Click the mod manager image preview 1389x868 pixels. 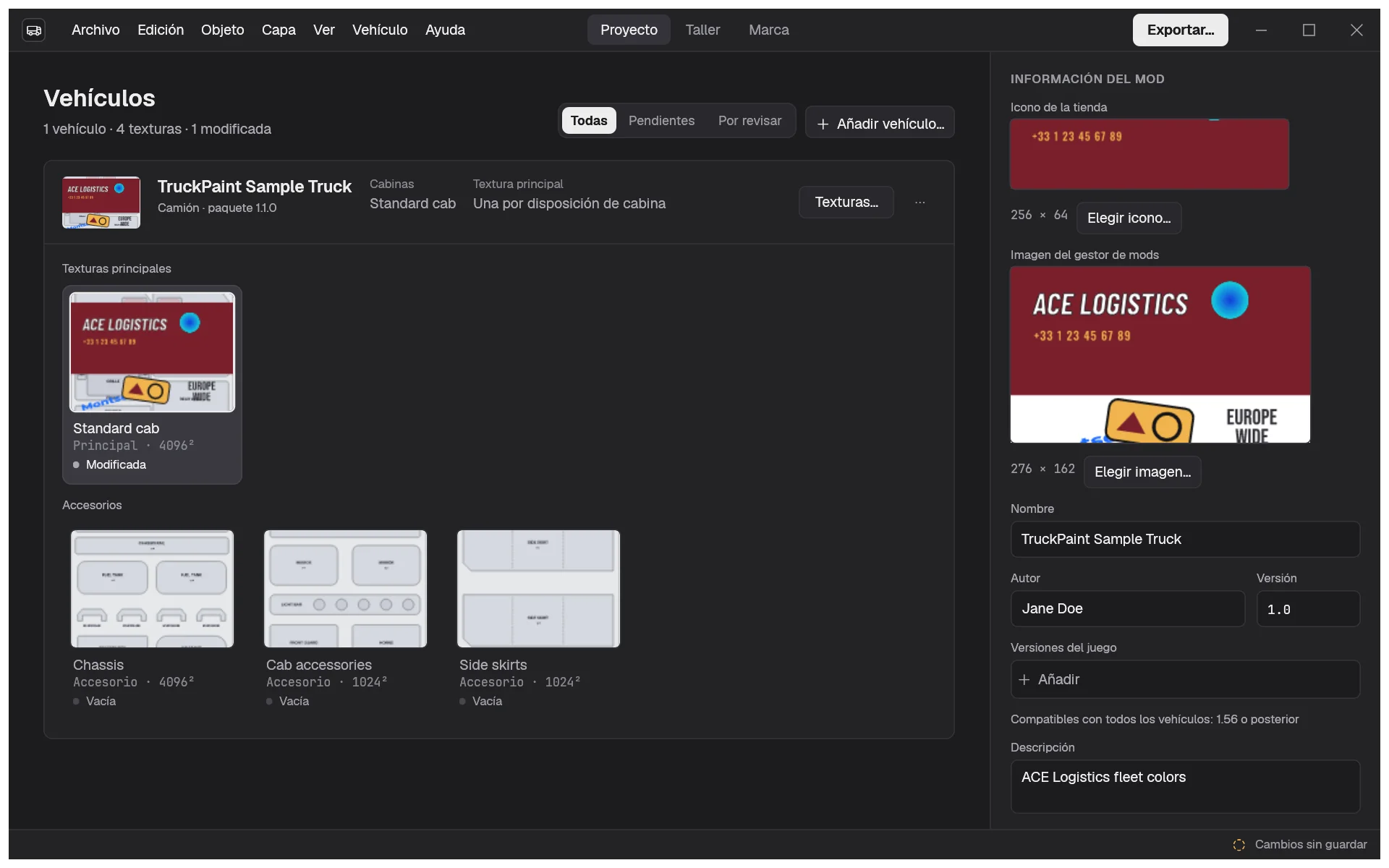[x=1160, y=354]
